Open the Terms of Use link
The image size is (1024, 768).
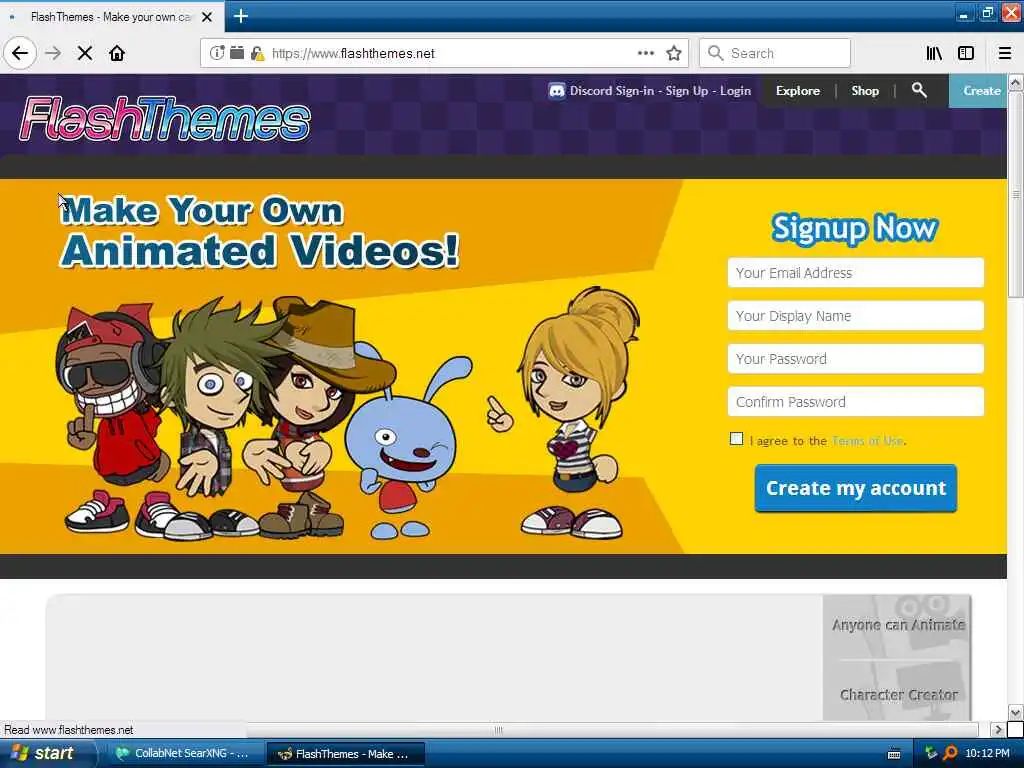(x=867, y=441)
